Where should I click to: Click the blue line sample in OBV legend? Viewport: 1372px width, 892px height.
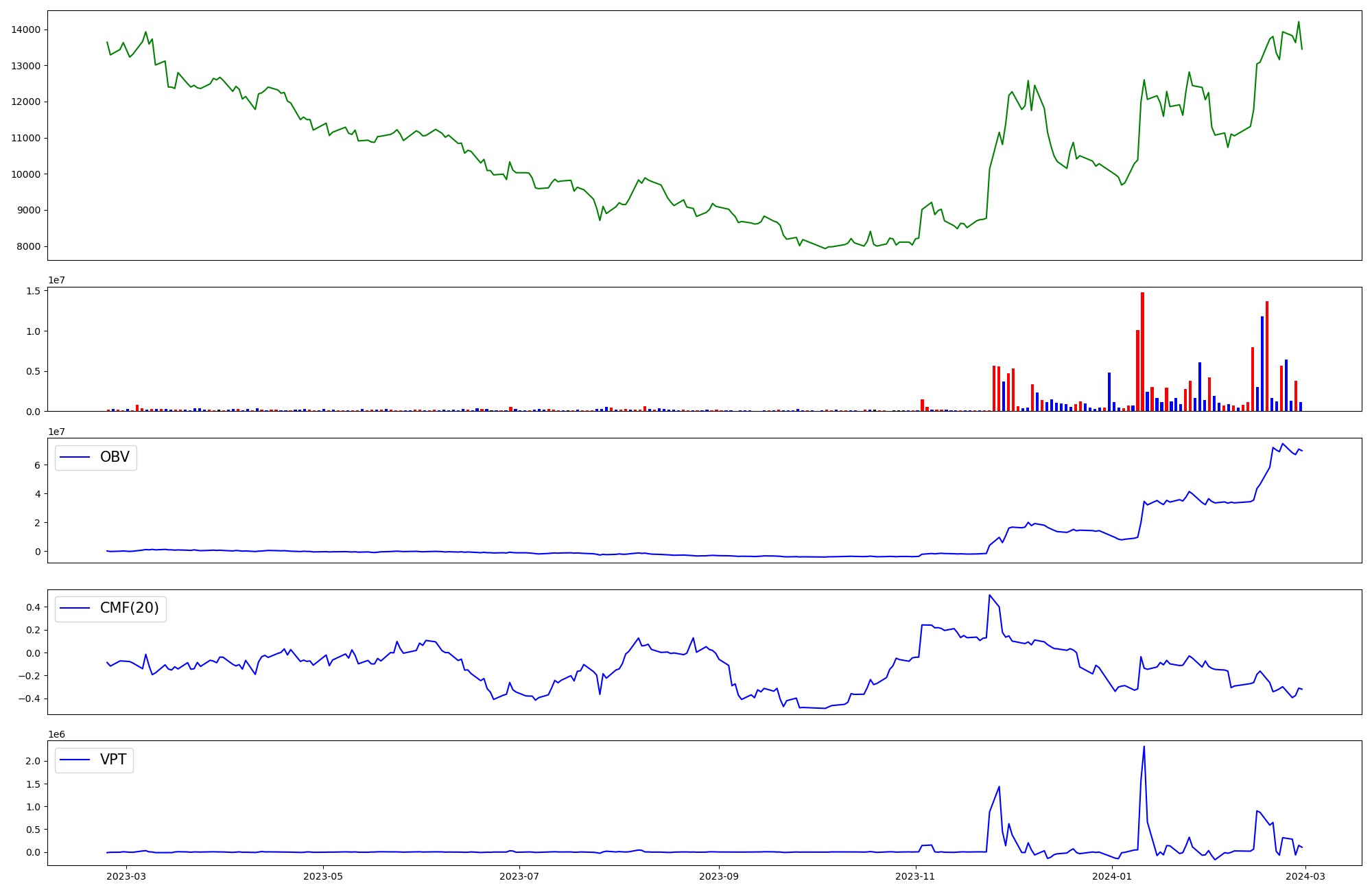tap(75, 457)
